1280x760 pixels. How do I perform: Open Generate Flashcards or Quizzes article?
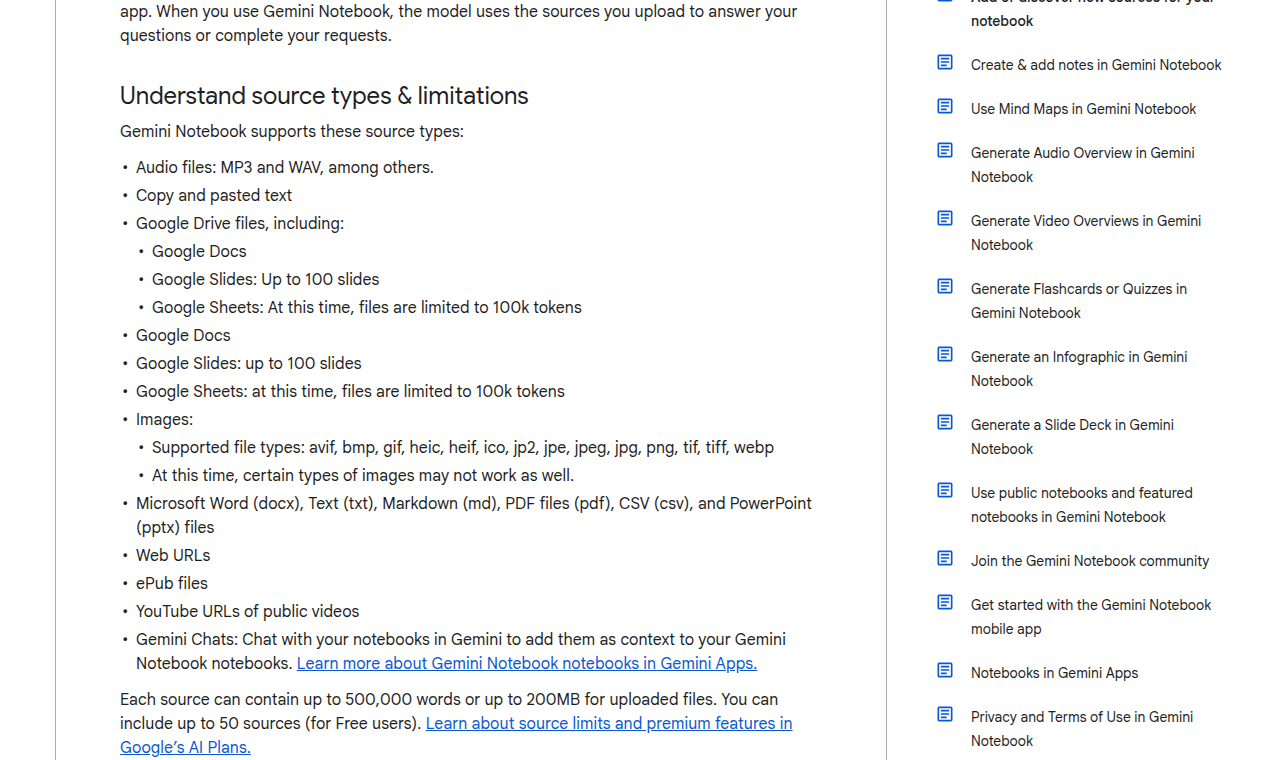tap(1079, 301)
